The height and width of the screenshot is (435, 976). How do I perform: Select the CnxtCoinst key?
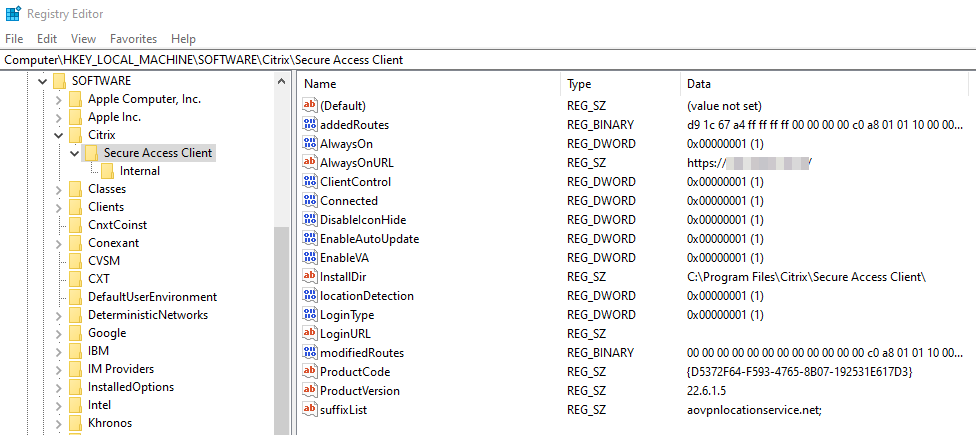click(x=117, y=225)
